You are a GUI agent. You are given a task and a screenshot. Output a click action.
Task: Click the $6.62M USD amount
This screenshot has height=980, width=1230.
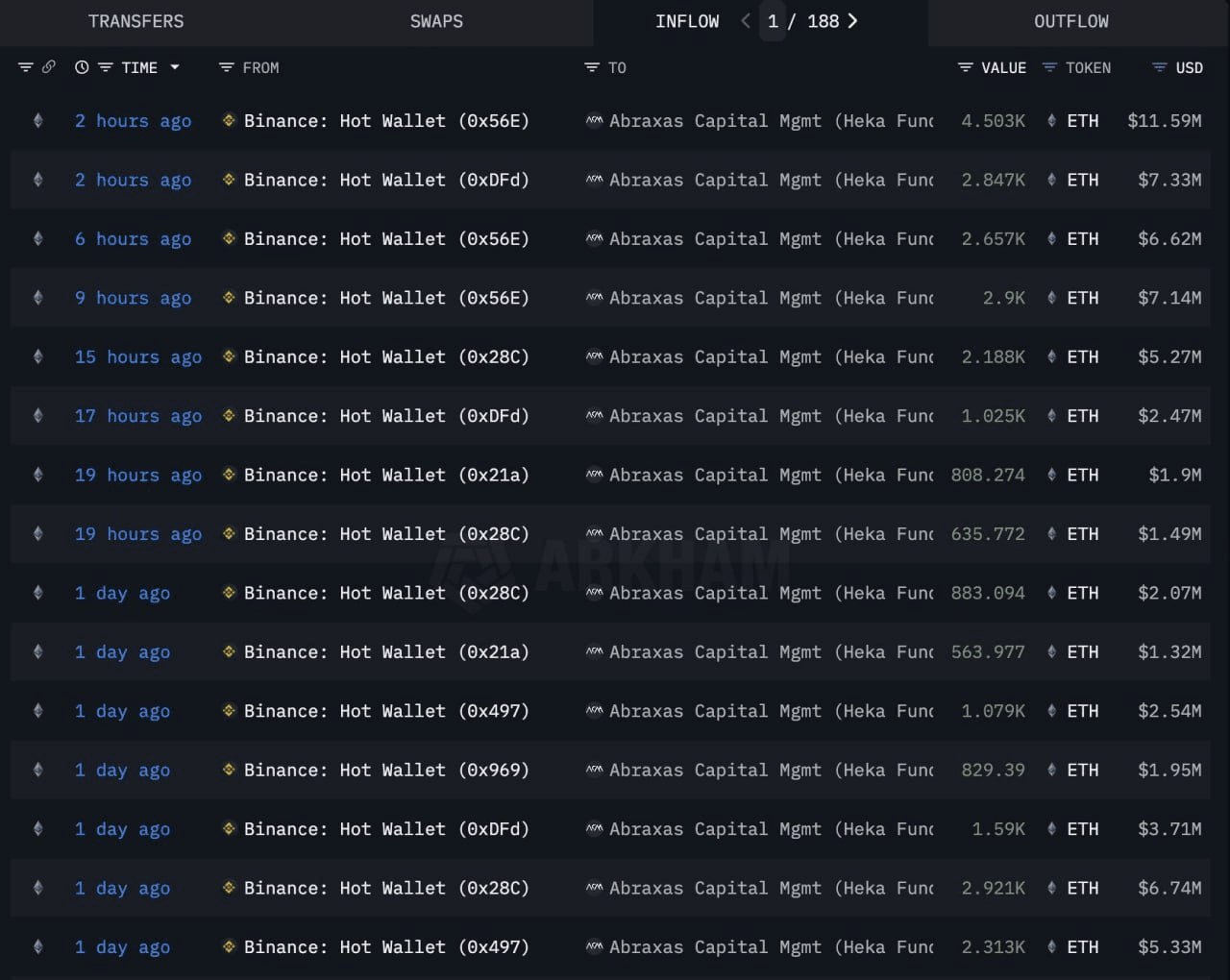pyautogui.click(x=1169, y=238)
